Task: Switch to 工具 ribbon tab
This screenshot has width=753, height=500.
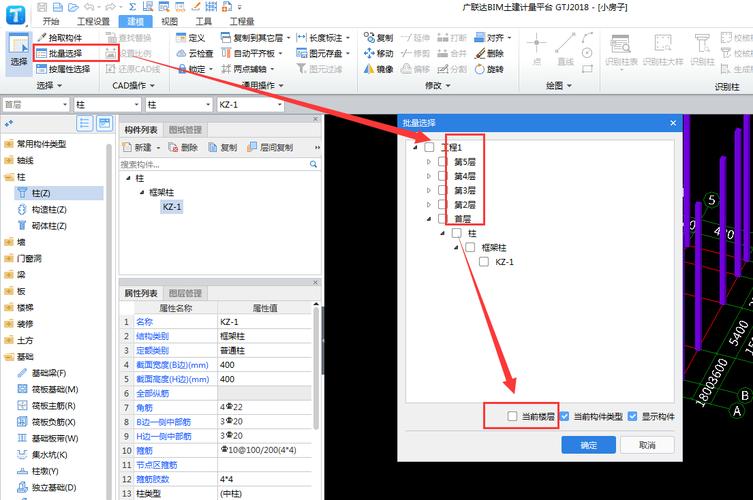Action: [x=204, y=22]
